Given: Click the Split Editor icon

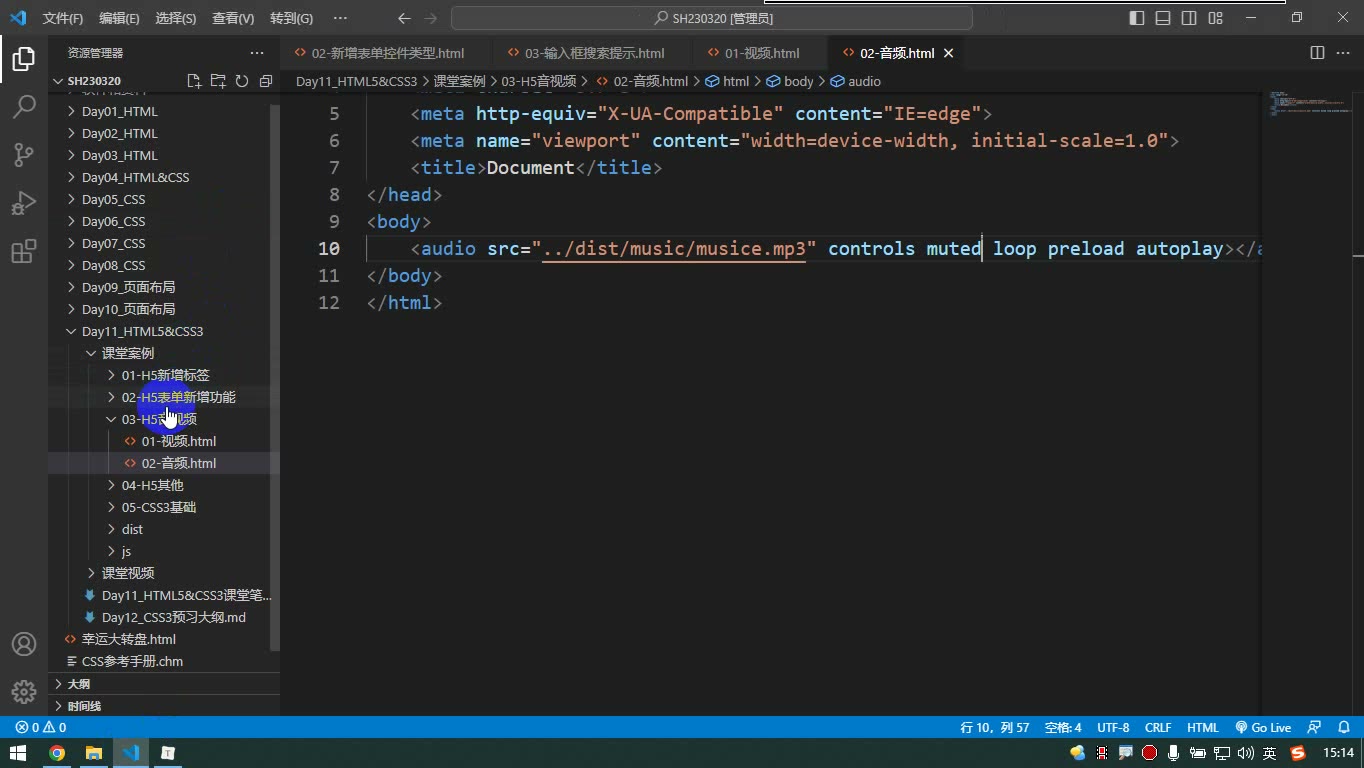Looking at the screenshot, I should pyautogui.click(x=1318, y=53).
